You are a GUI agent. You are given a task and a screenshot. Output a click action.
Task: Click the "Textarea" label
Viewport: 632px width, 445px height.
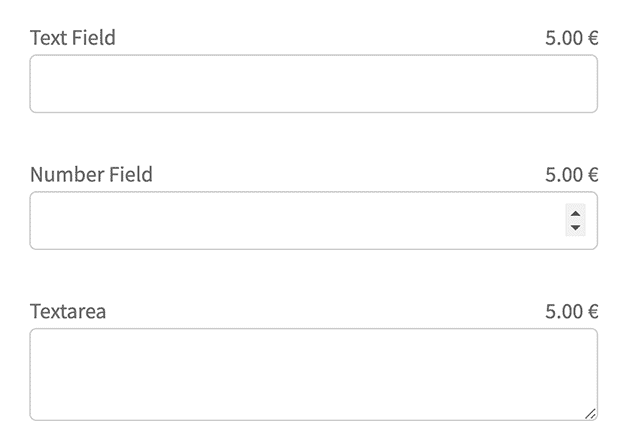[68, 311]
